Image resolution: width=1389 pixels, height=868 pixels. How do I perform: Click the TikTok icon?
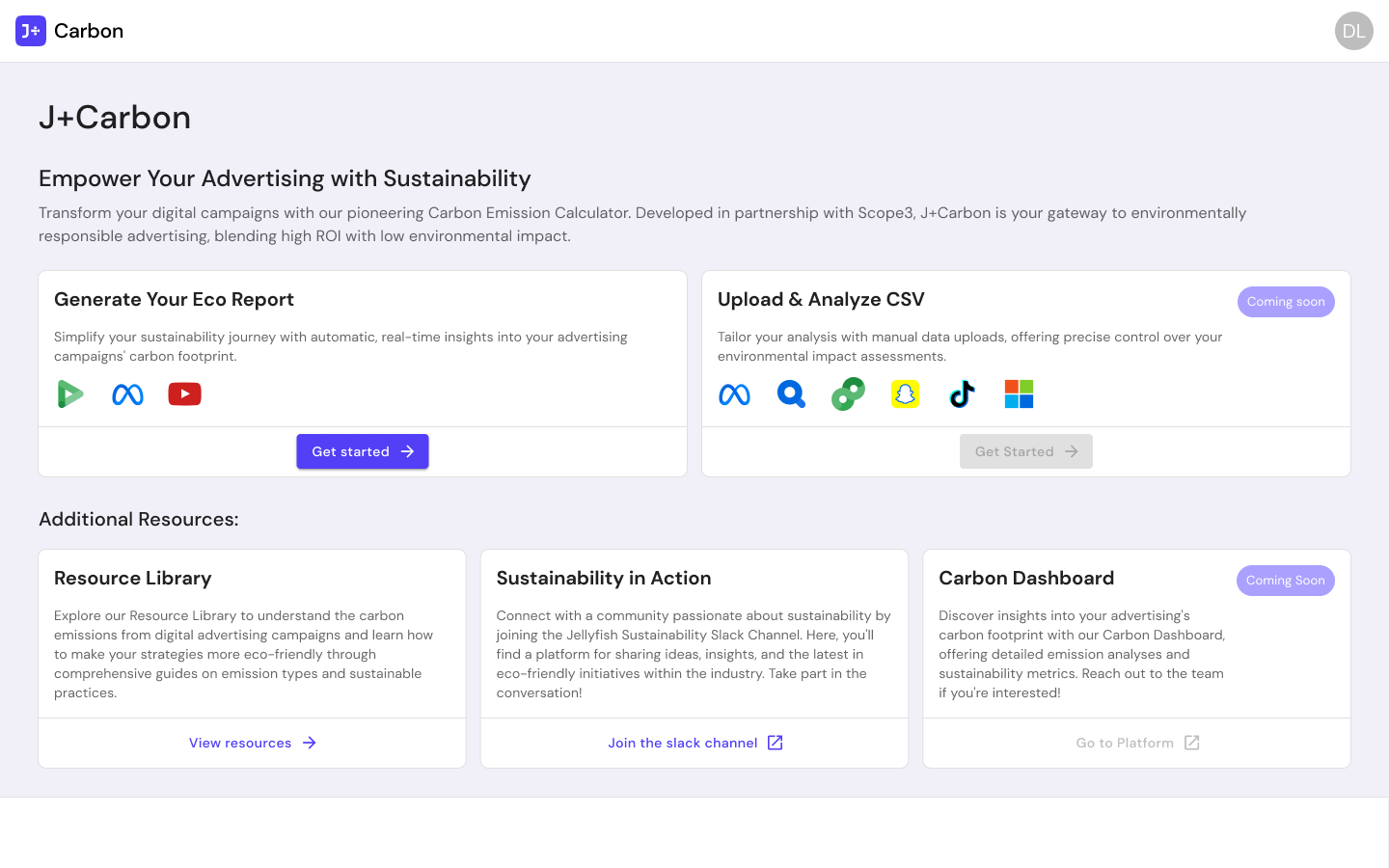(x=962, y=393)
